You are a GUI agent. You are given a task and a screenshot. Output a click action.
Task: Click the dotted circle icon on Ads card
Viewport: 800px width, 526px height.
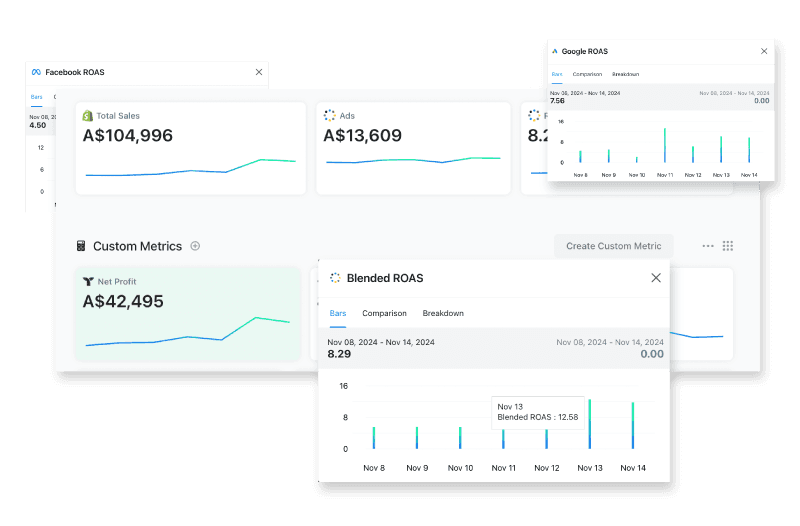(330, 115)
